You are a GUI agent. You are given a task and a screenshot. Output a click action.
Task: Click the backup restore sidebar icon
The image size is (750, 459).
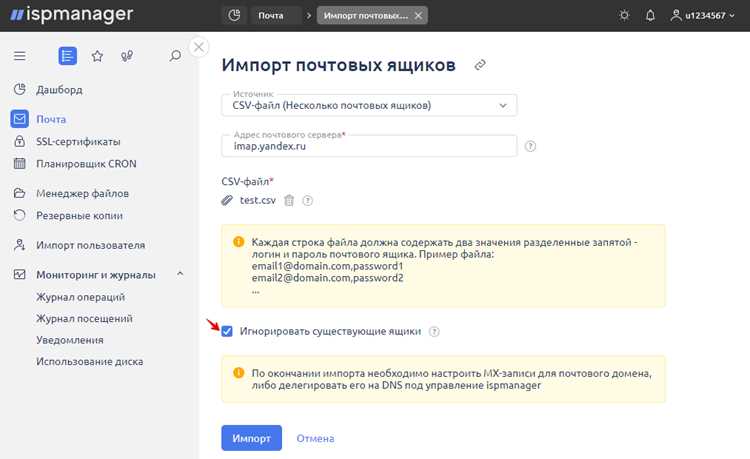(x=20, y=215)
